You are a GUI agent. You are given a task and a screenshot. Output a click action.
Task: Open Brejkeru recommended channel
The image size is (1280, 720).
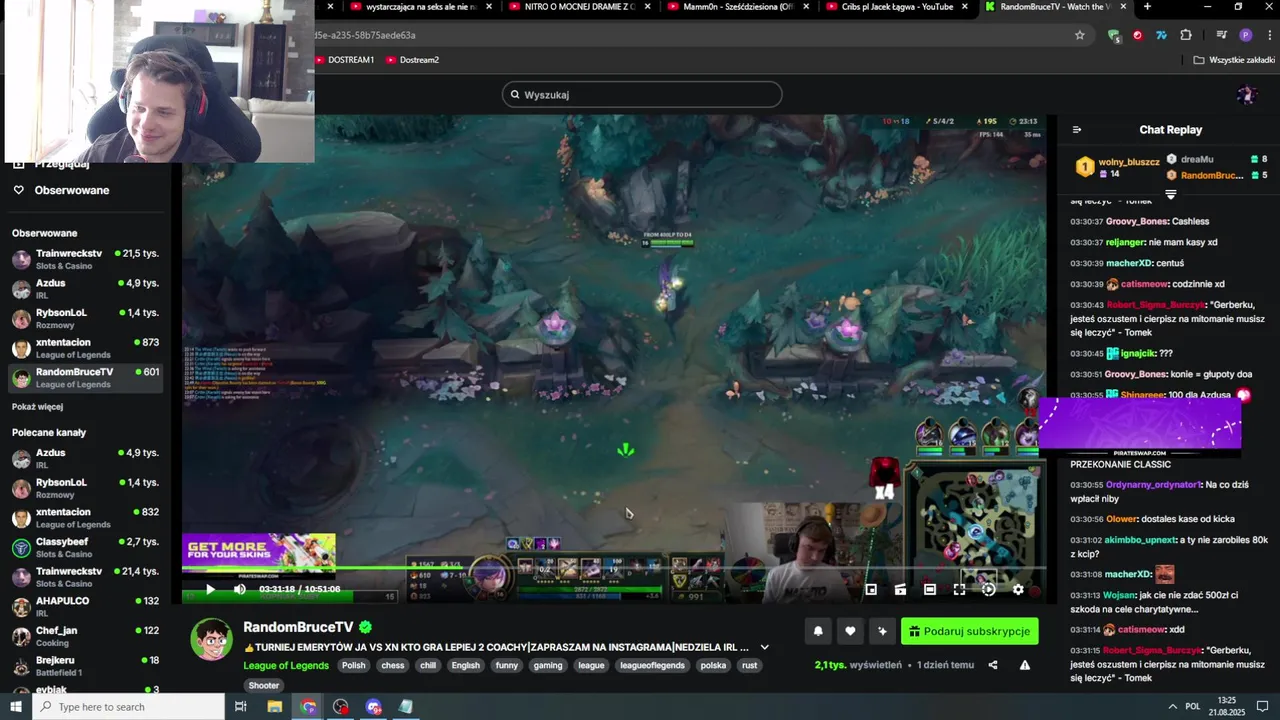click(85, 665)
